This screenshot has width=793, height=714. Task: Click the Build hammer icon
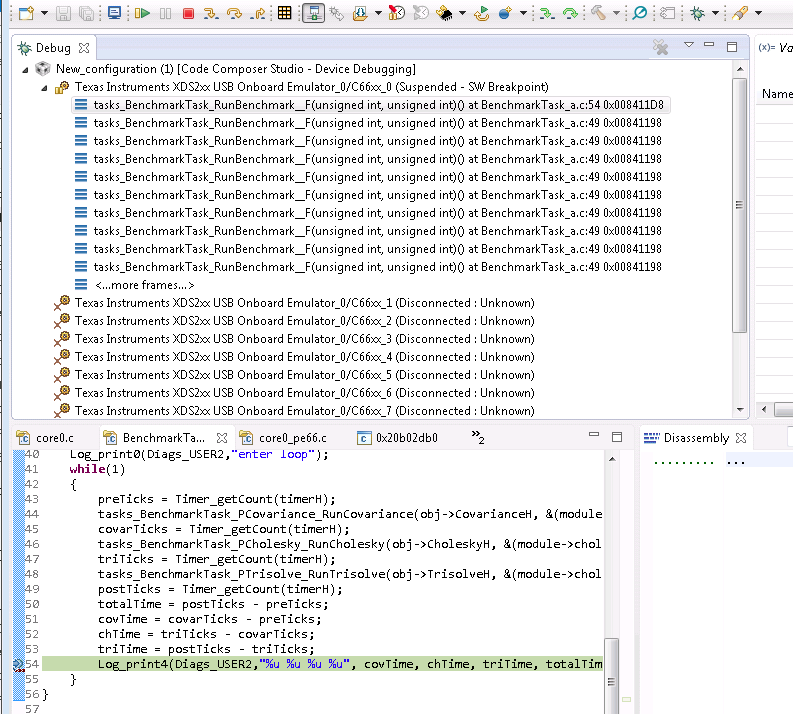tap(598, 13)
